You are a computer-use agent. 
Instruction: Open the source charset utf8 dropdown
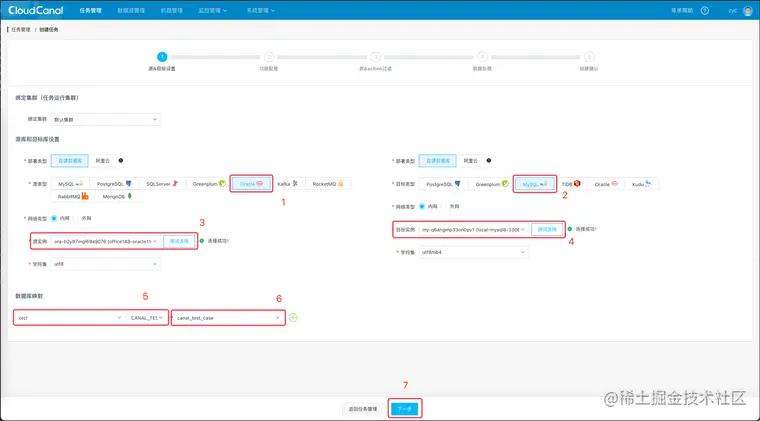[106, 264]
